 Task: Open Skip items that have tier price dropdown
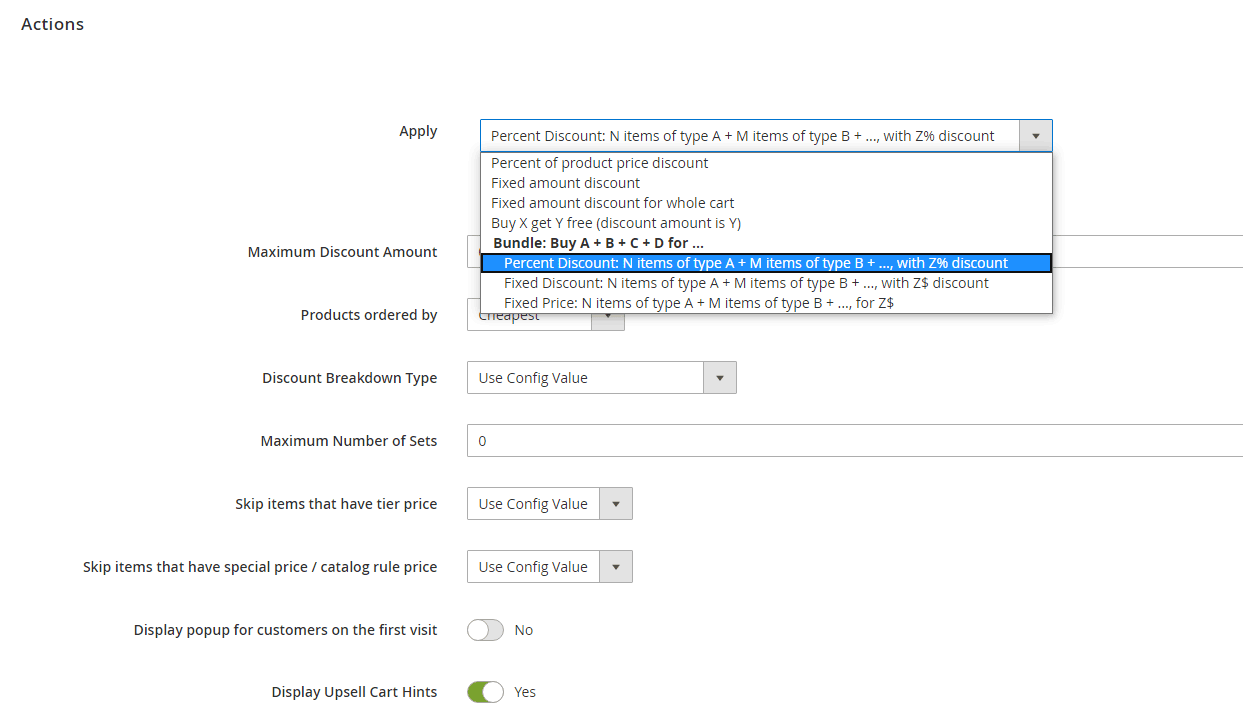550,504
